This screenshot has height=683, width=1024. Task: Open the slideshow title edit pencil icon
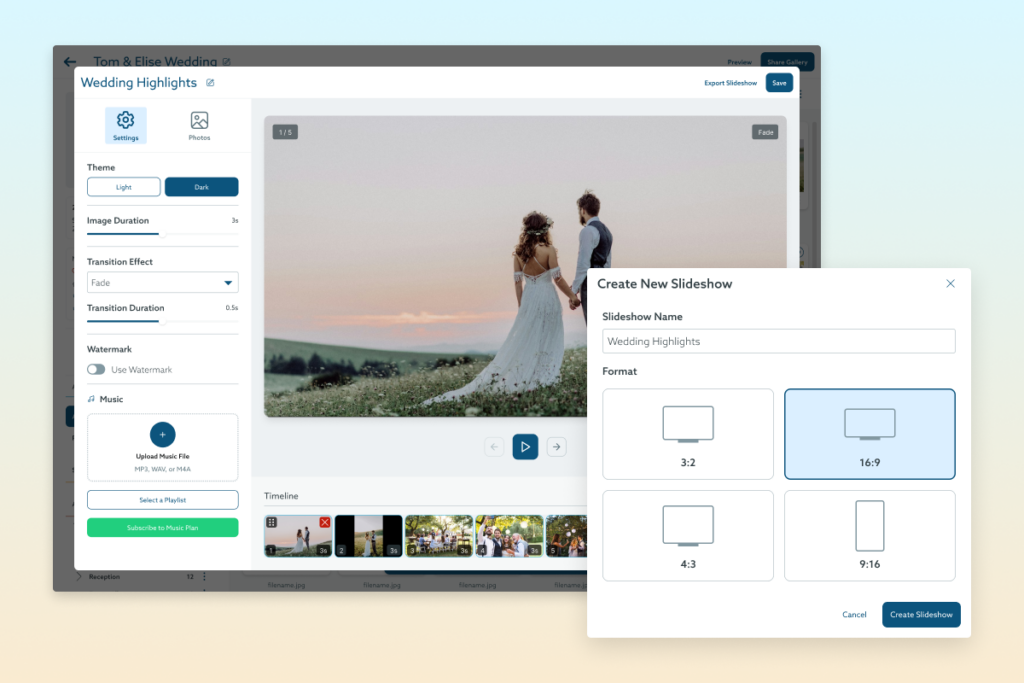tap(209, 84)
